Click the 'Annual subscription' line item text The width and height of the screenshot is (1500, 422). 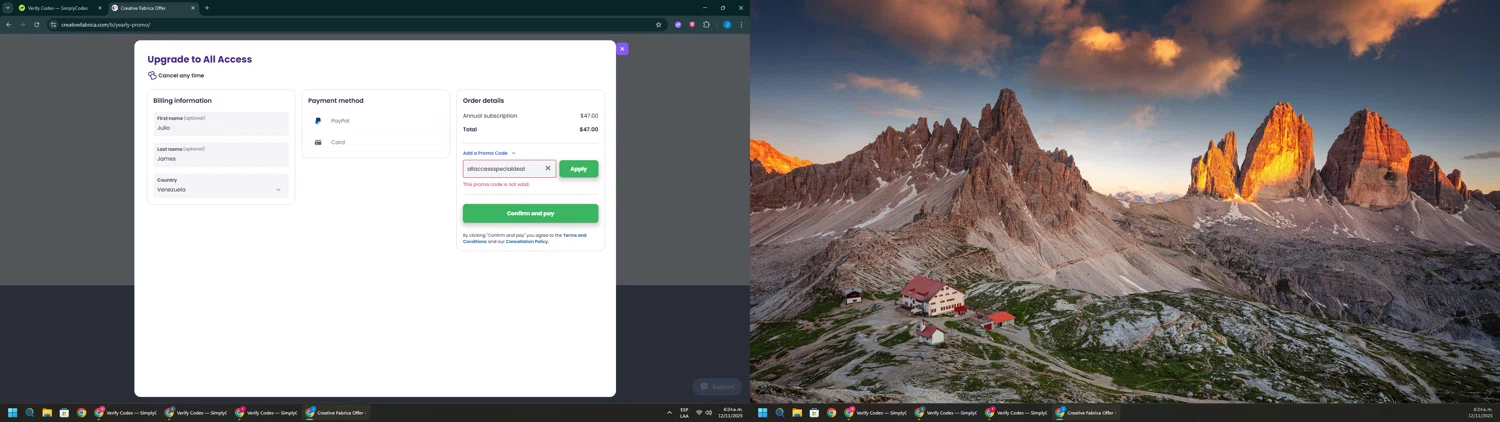[x=490, y=116]
